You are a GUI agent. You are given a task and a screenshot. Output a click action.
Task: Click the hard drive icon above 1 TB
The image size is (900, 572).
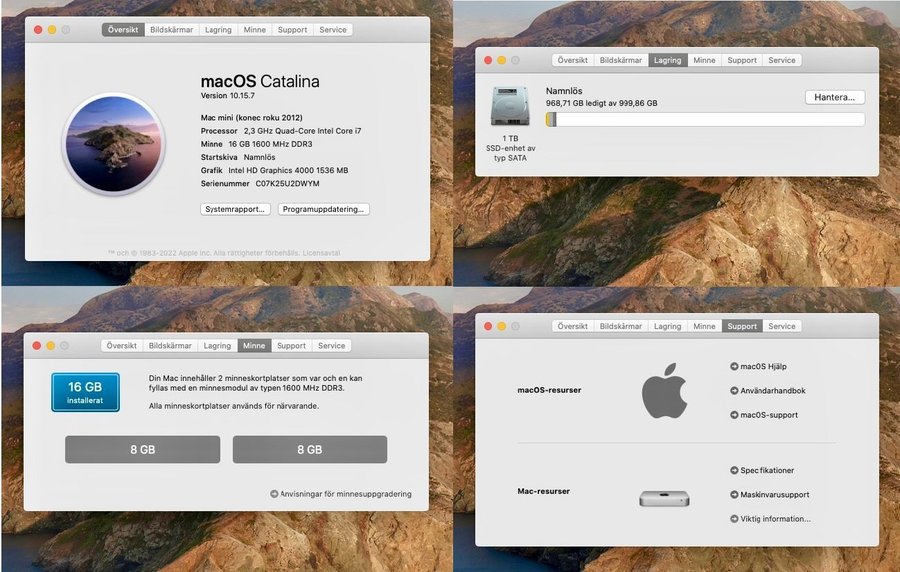point(510,106)
